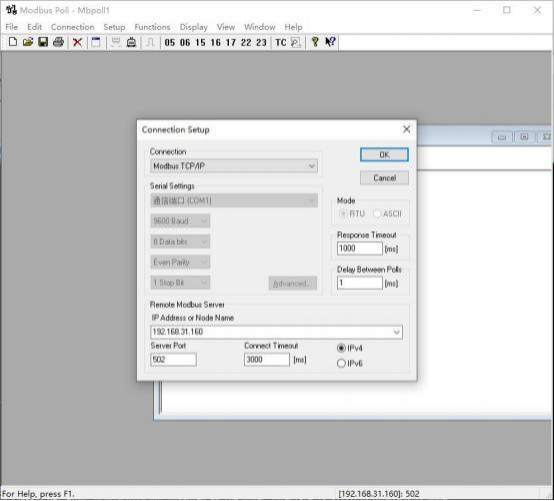
Task: Click the context help arrow-question icon
Action: pos(330,42)
